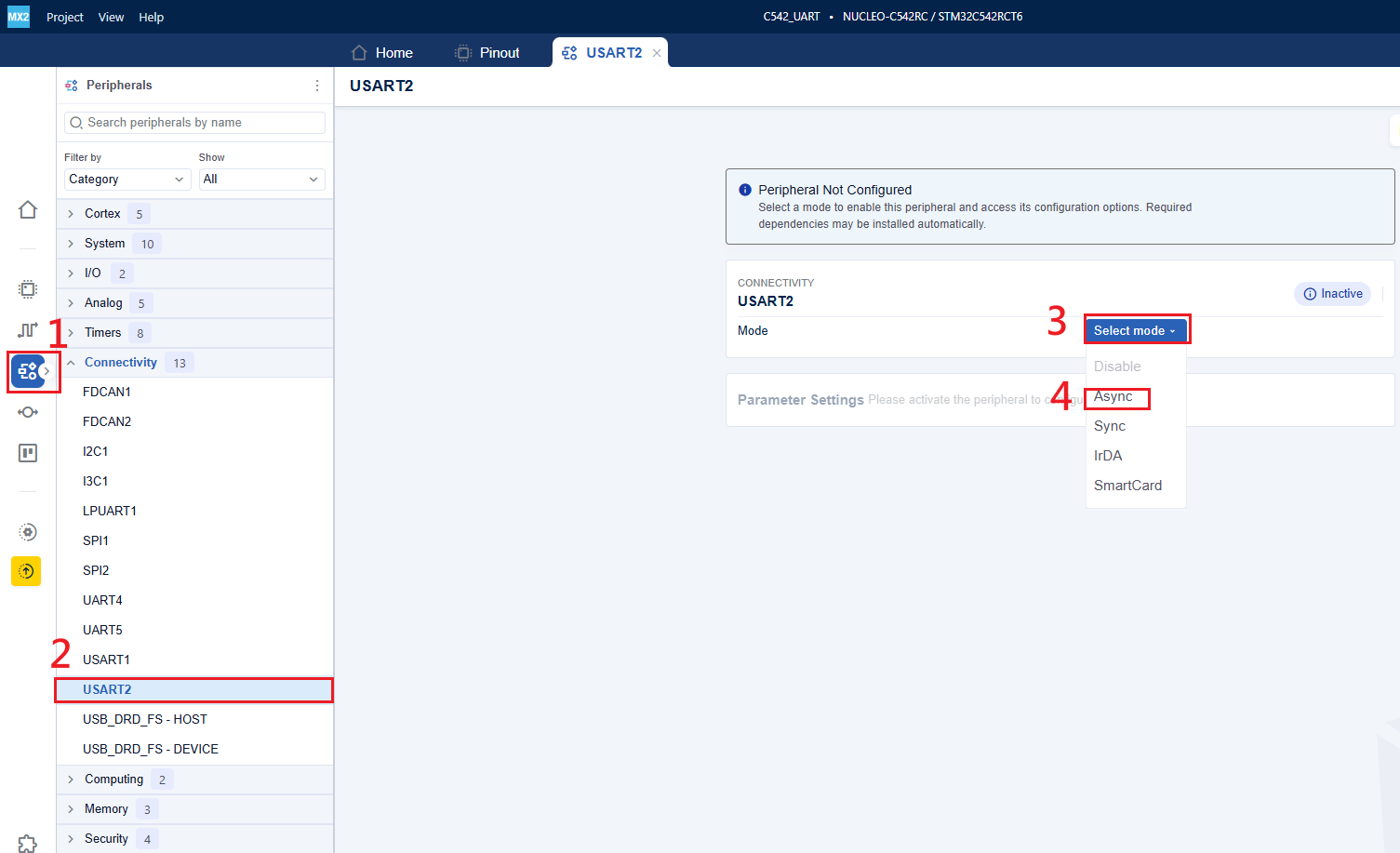Open the board layout icon in sidebar

[28, 453]
